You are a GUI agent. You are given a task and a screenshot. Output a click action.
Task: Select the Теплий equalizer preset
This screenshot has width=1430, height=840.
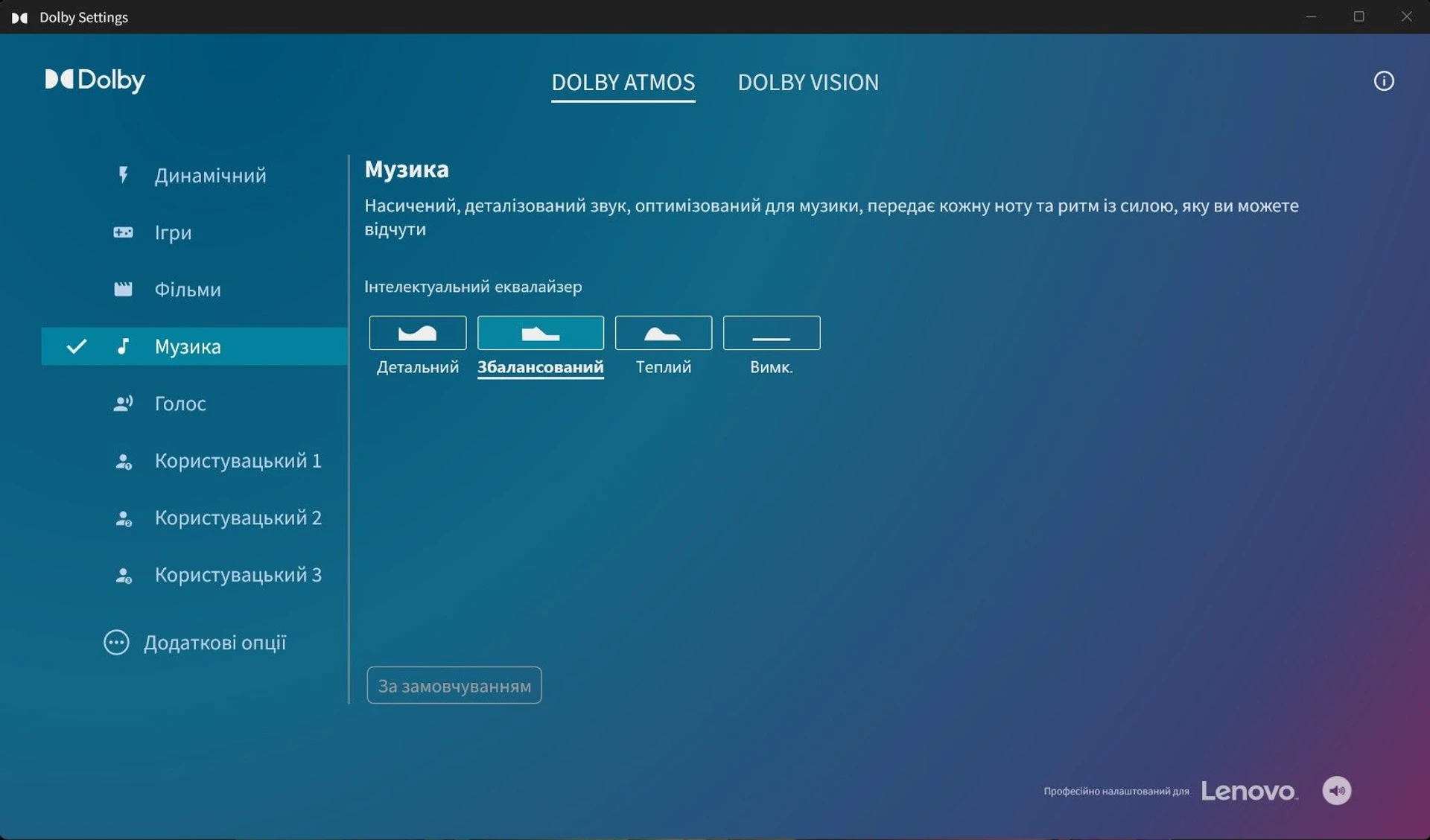pyautogui.click(x=664, y=333)
